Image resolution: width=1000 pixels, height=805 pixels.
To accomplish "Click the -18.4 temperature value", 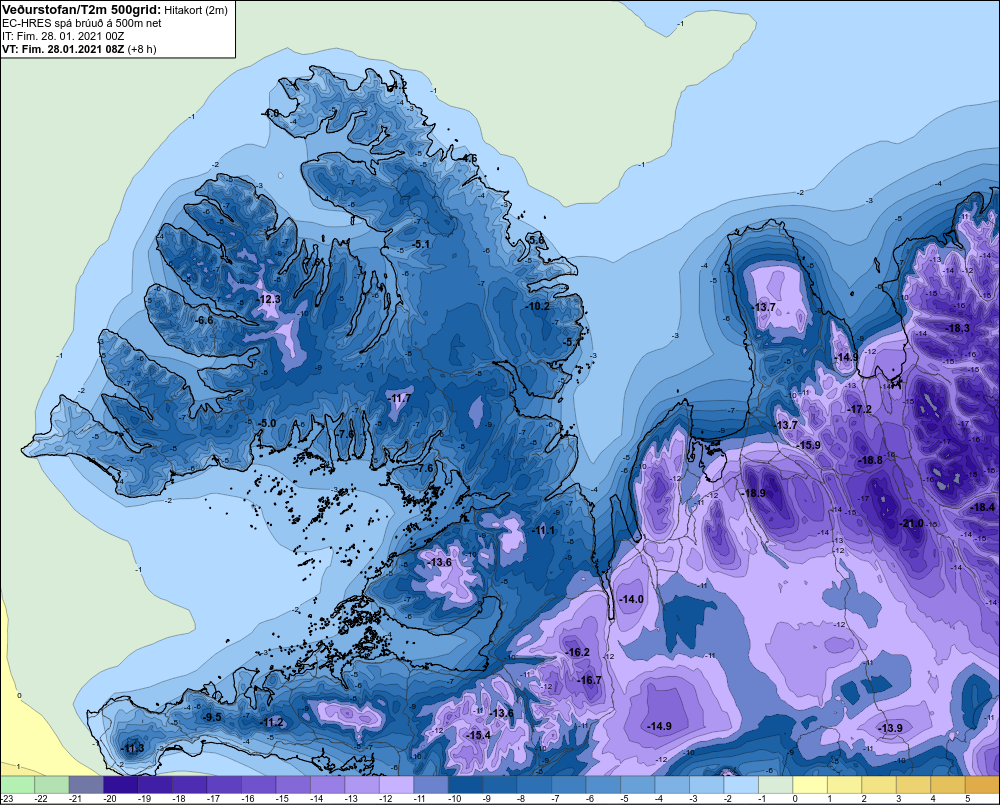I will [x=982, y=508].
